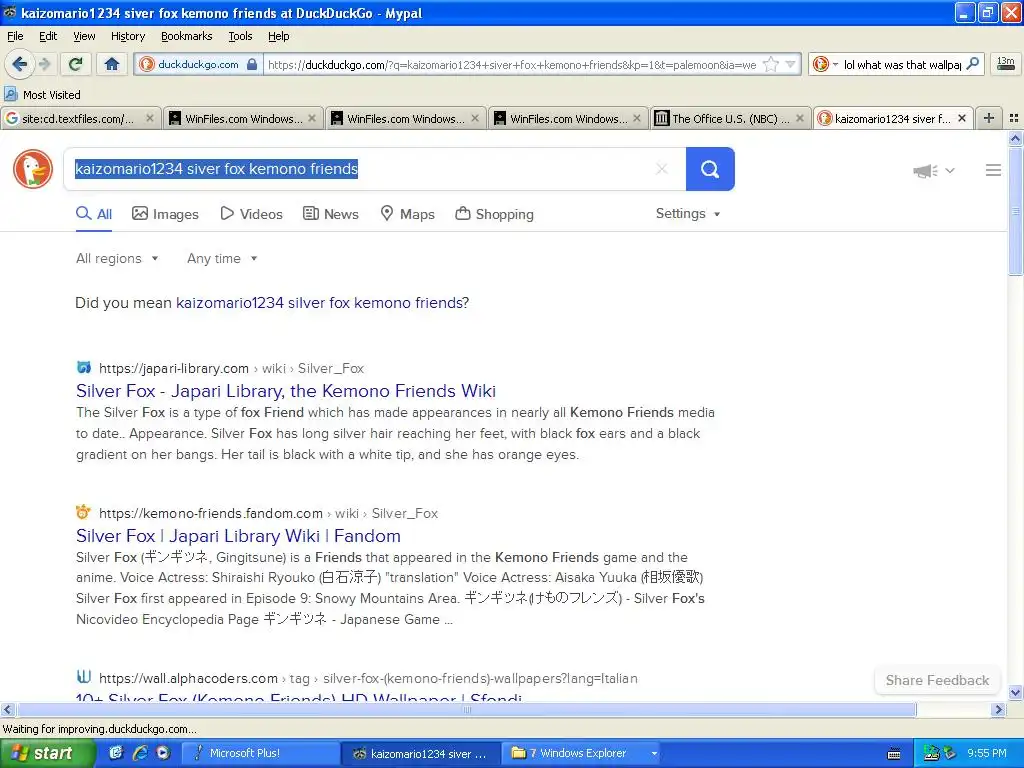This screenshot has height=768, width=1024.
Task: Click inside the DuckDuckGo search field
Action: (375, 169)
